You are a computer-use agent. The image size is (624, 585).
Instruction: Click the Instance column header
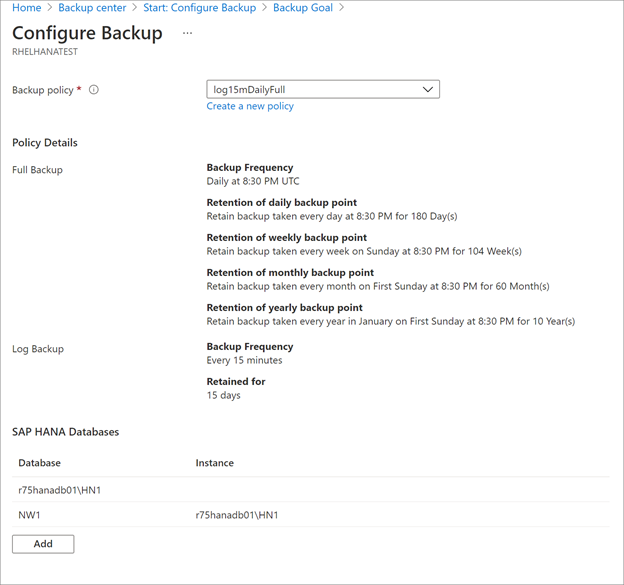point(215,463)
